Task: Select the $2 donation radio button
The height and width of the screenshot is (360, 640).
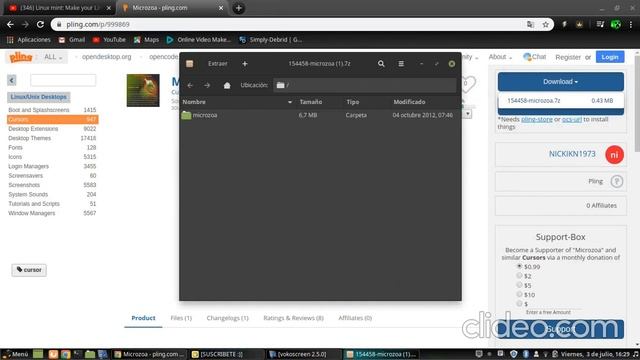Action: (x=519, y=276)
